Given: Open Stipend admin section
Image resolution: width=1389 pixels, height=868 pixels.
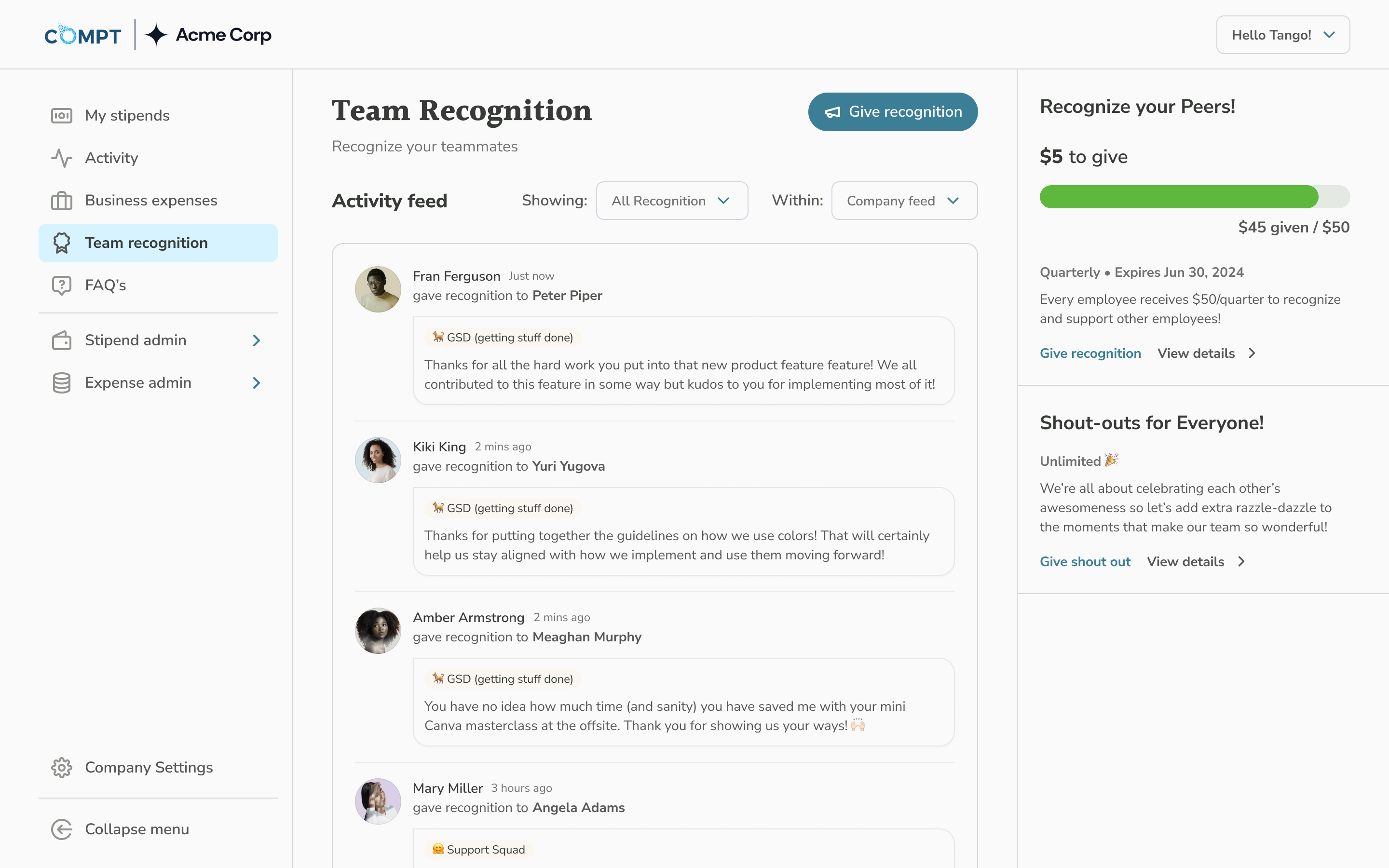Looking at the screenshot, I should tap(158, 340).
